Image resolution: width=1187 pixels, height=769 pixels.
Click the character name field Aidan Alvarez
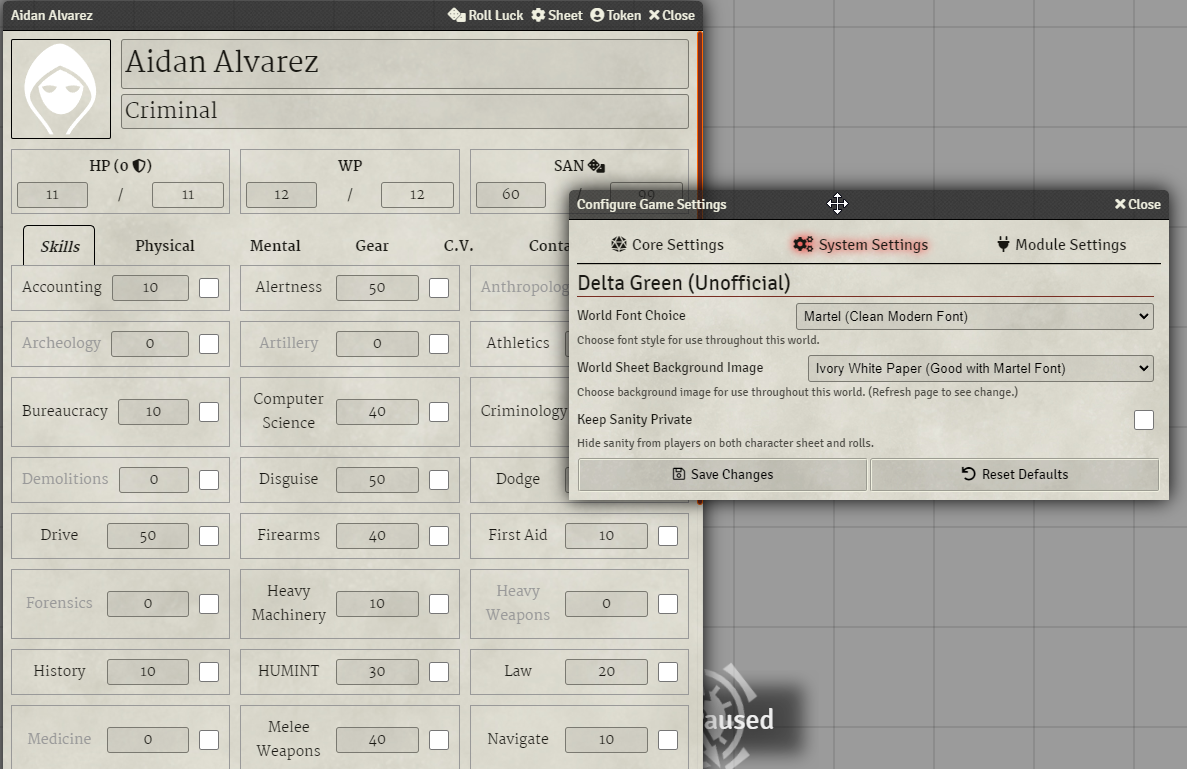coord(405,64)
